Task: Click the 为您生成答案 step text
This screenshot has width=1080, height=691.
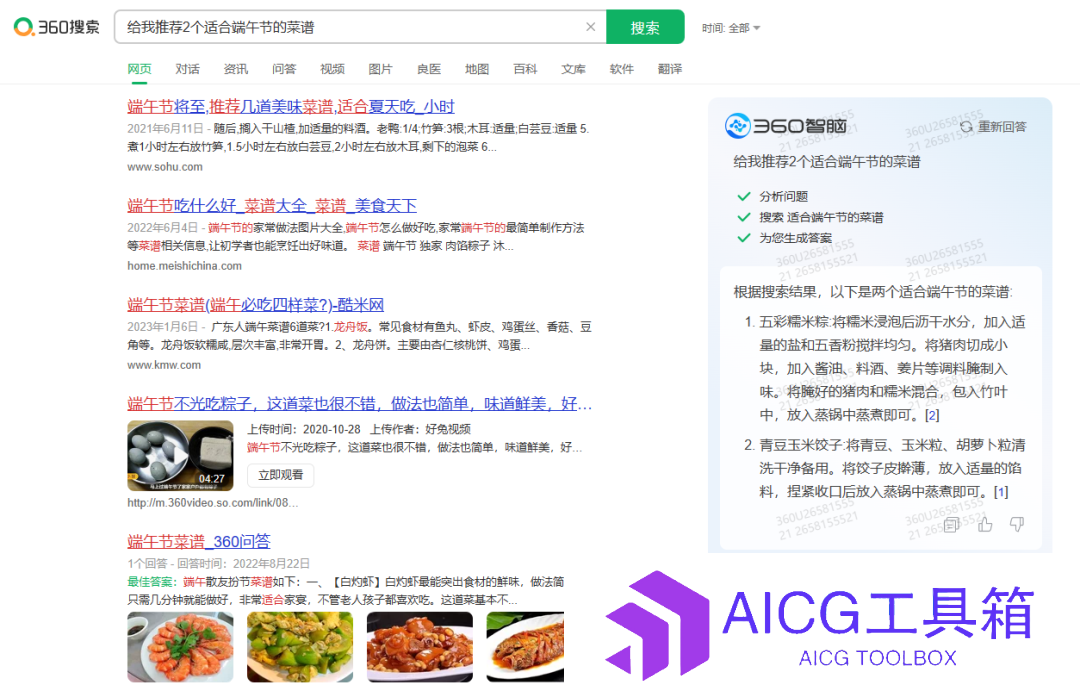Action: [x=796, y=238]
